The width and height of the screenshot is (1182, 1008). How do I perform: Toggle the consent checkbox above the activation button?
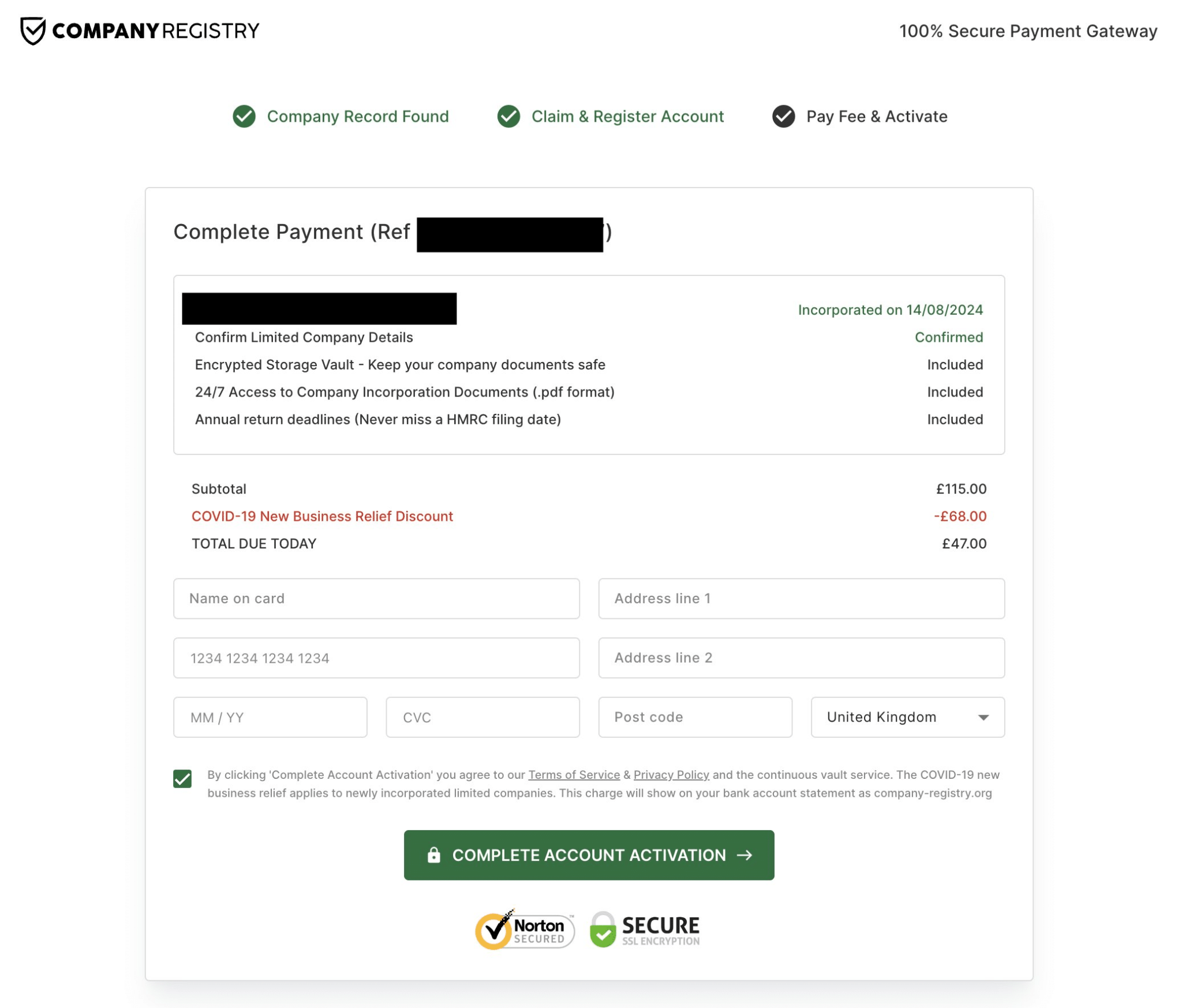tap(182, 777)
